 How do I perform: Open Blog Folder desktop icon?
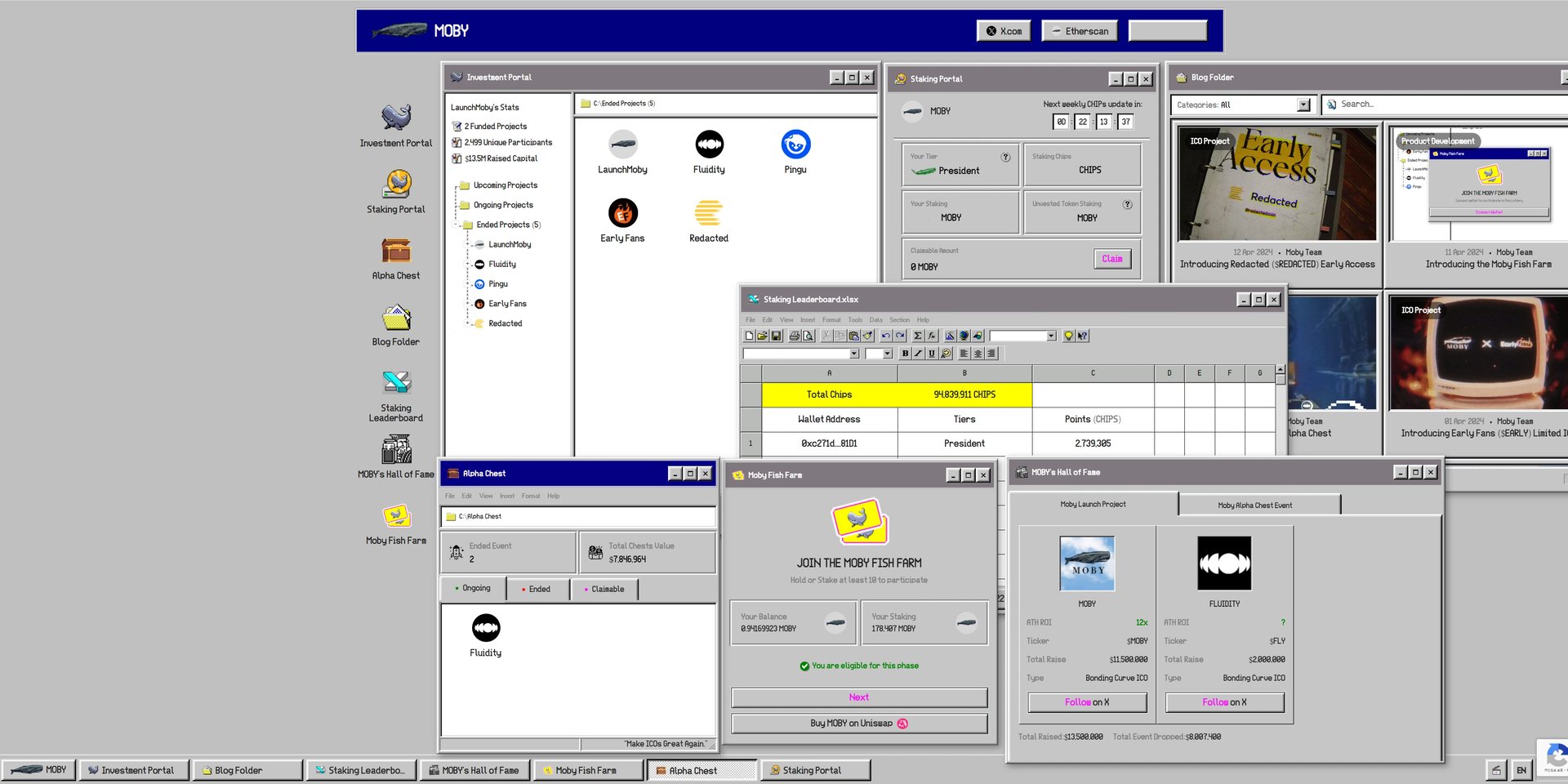click(396, 324)
